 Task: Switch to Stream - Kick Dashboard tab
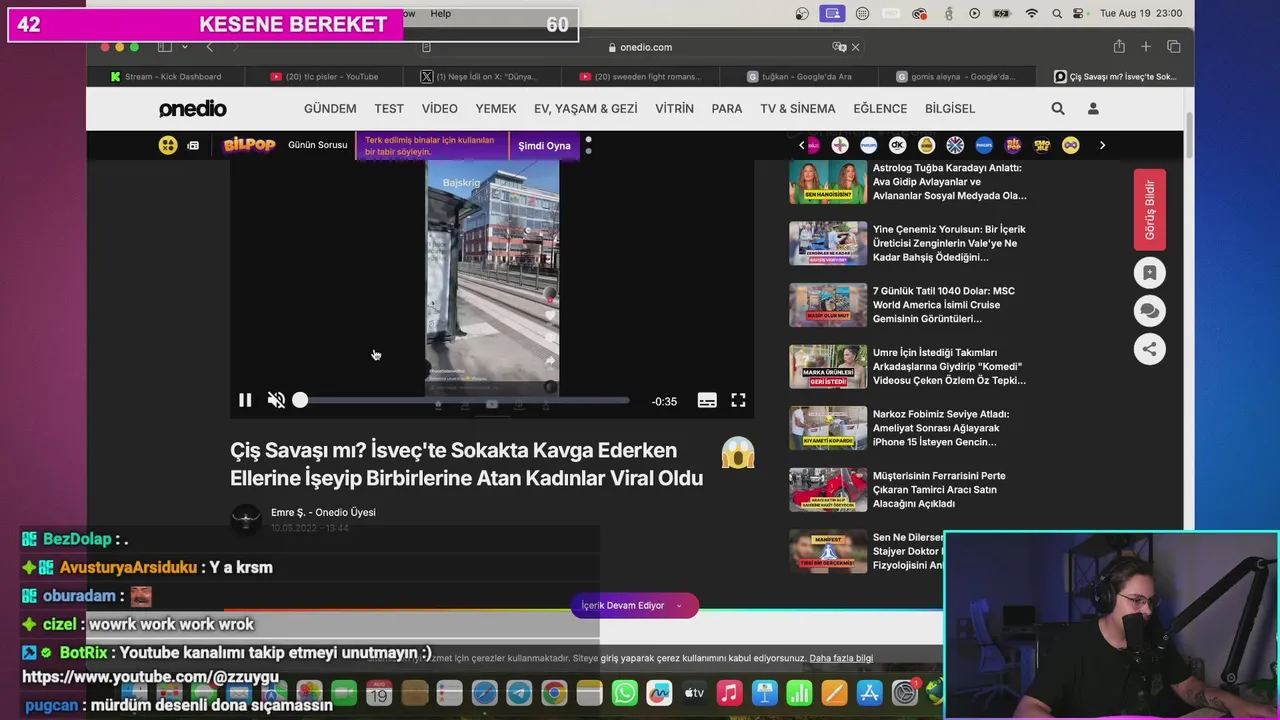tap(166, 76)
